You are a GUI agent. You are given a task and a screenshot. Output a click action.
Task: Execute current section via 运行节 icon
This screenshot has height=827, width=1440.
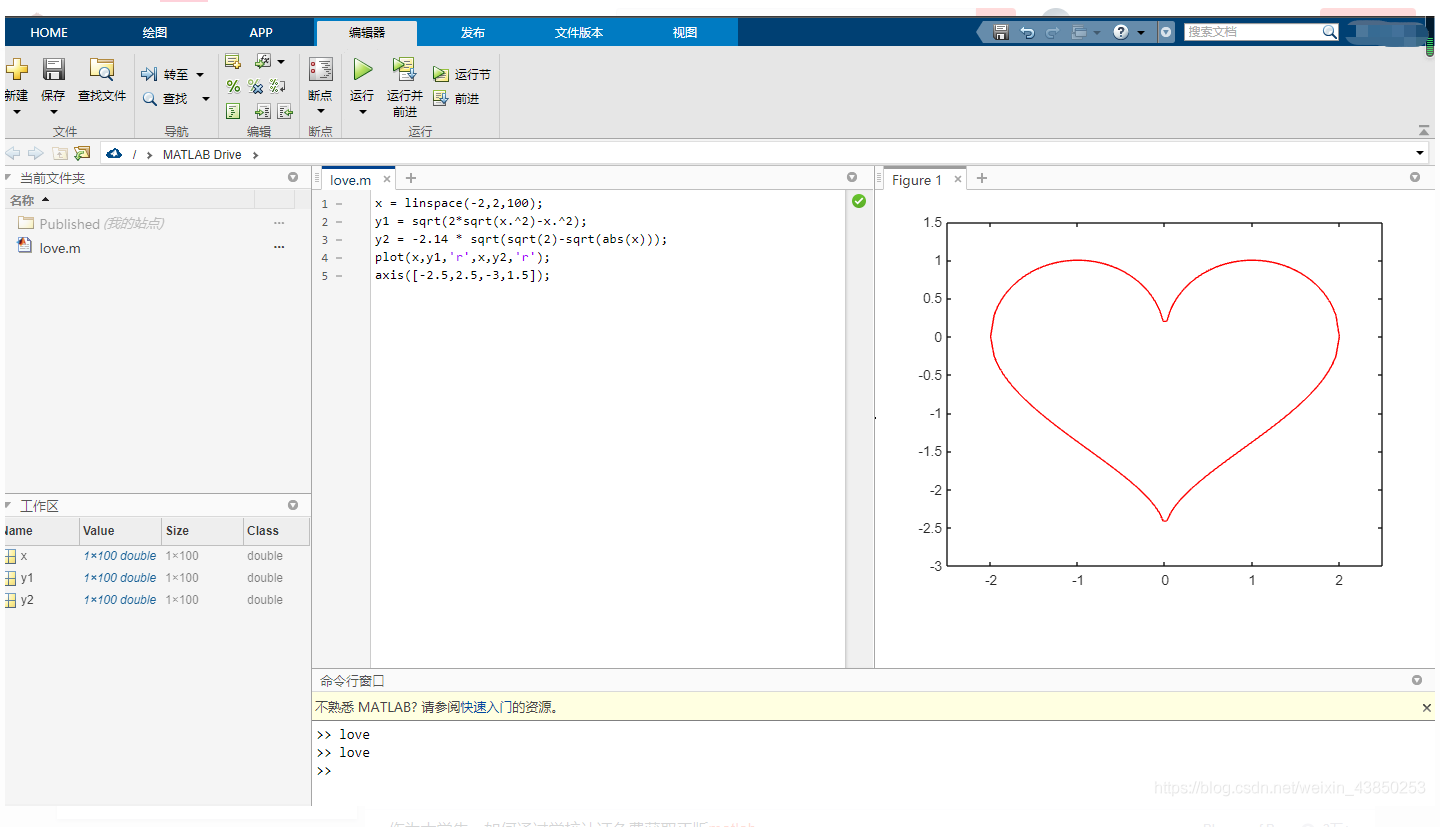point(443,73)
